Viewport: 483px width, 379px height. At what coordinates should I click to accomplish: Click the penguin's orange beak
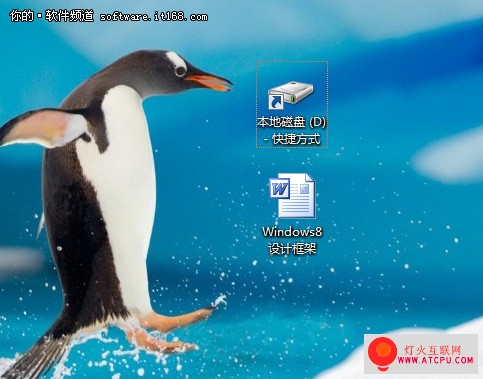click(209, 82)
